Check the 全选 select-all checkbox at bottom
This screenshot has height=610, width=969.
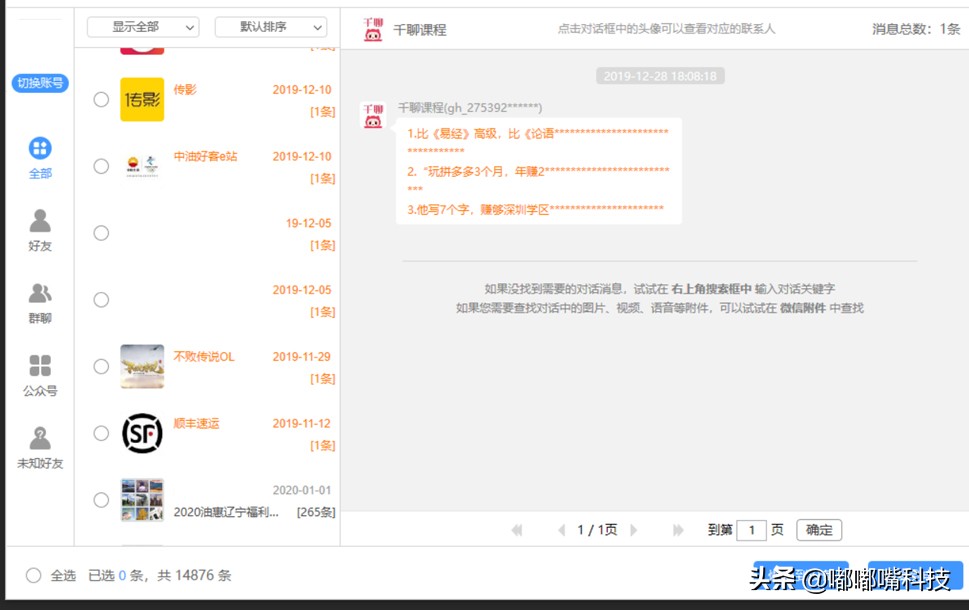[x=33, y=575]
